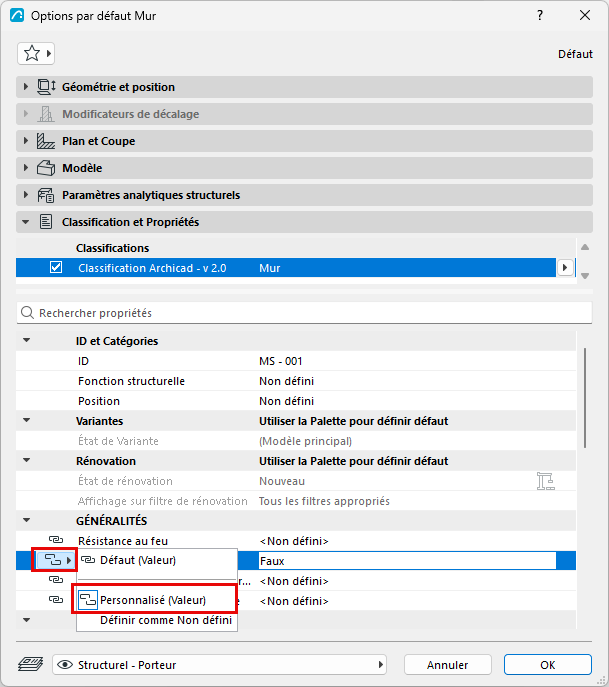Collapse the Classification et Propriétés panel
The image size is (609, 687).
(x=25, y=222)
